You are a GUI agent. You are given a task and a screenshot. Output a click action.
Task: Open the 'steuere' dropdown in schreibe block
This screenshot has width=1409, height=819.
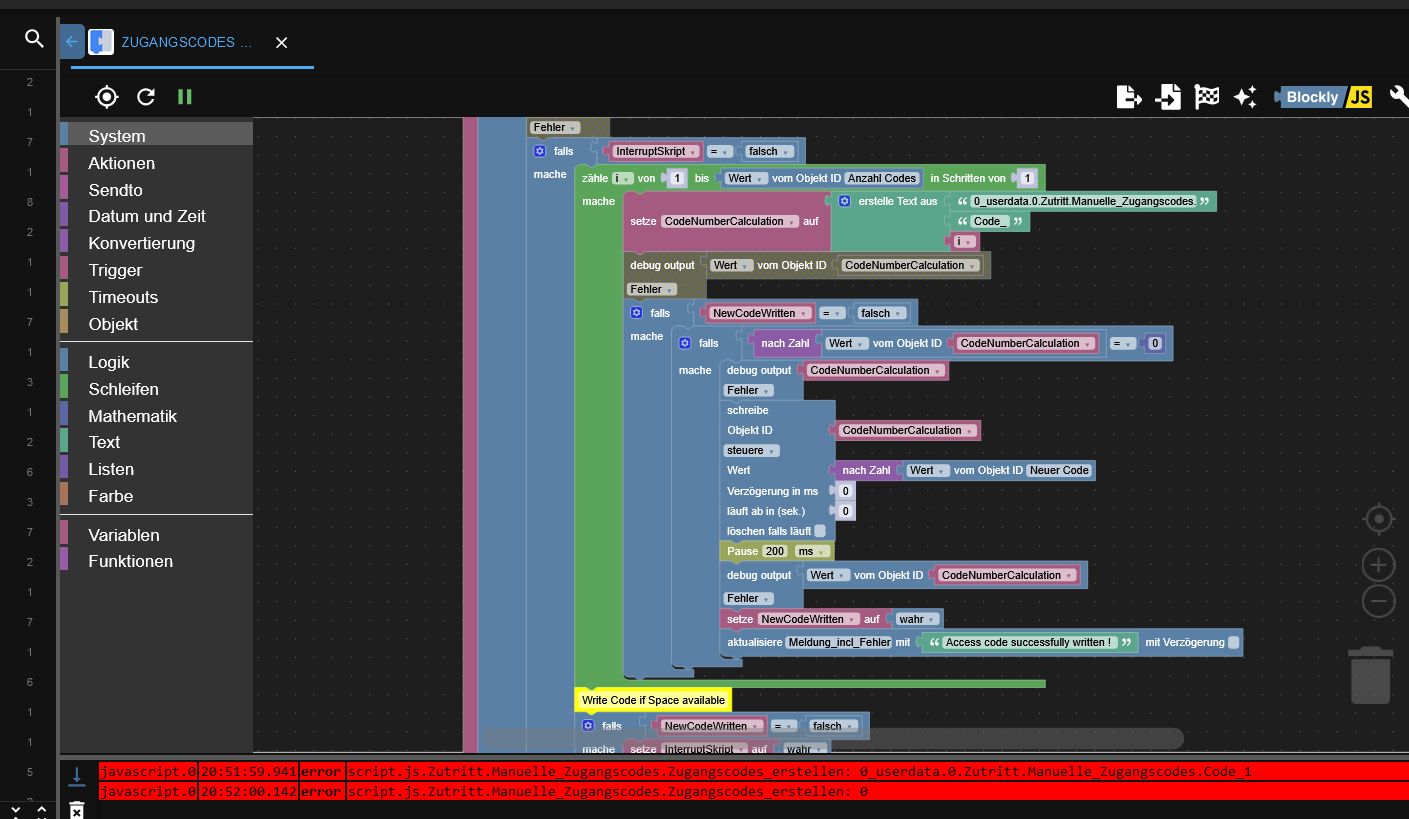coord(751,450)
